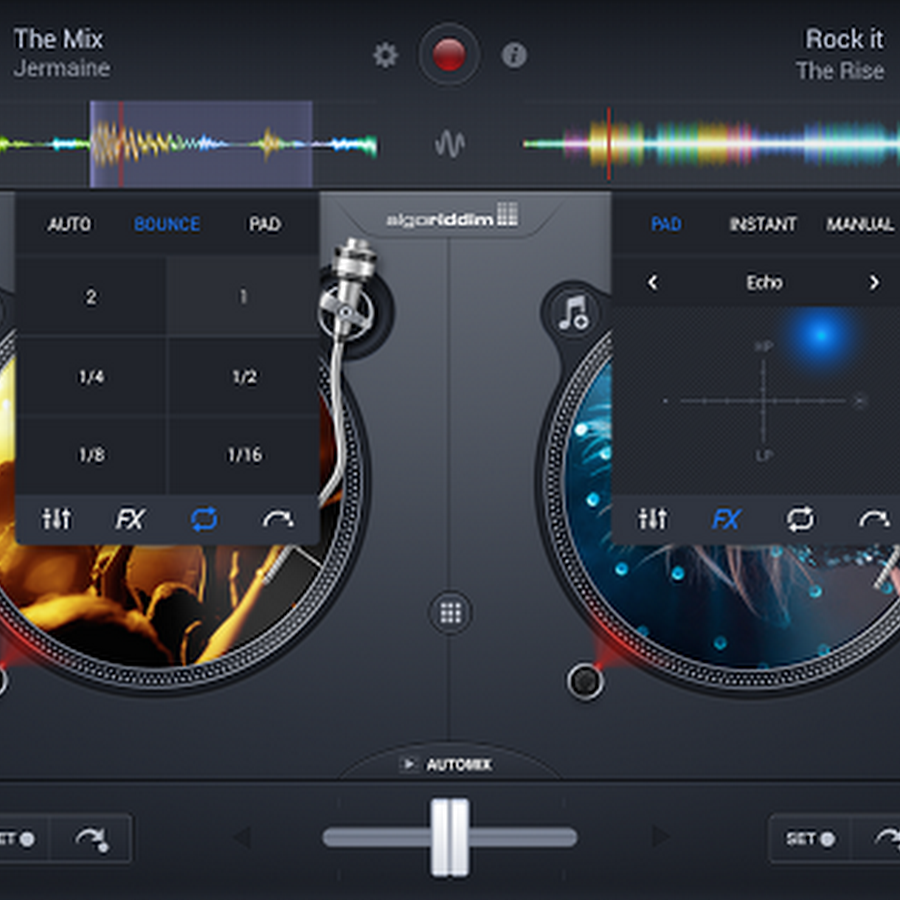900x900 pixels.
Task: Click the waveform sync icon between tracks
Action: point(450,145)
